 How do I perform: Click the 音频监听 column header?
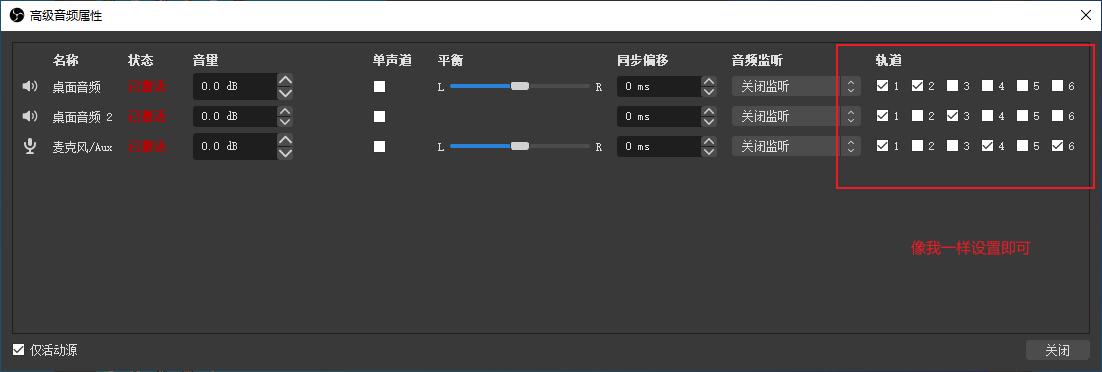coord(757,60)
